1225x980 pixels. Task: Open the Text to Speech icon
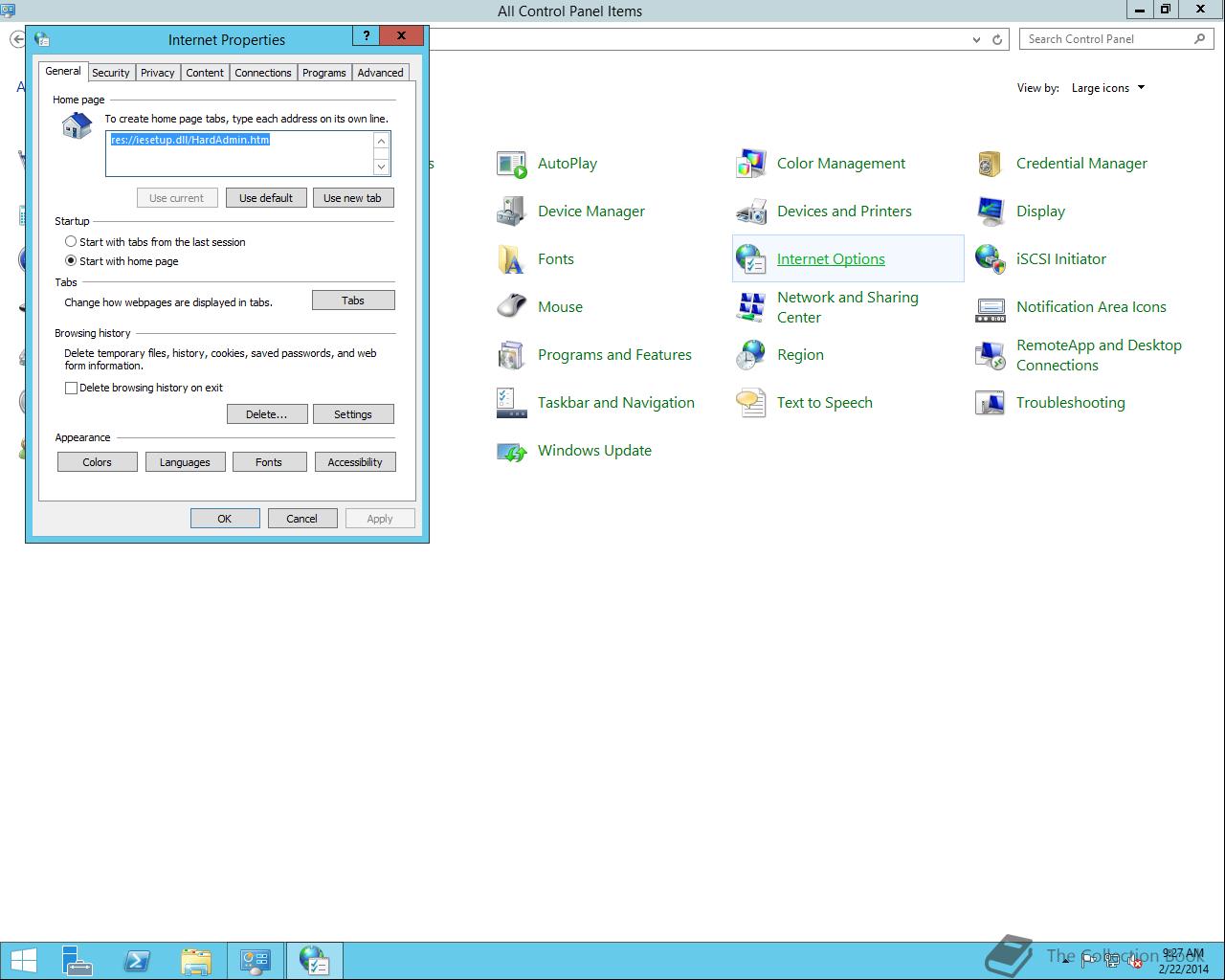(751, 403)
